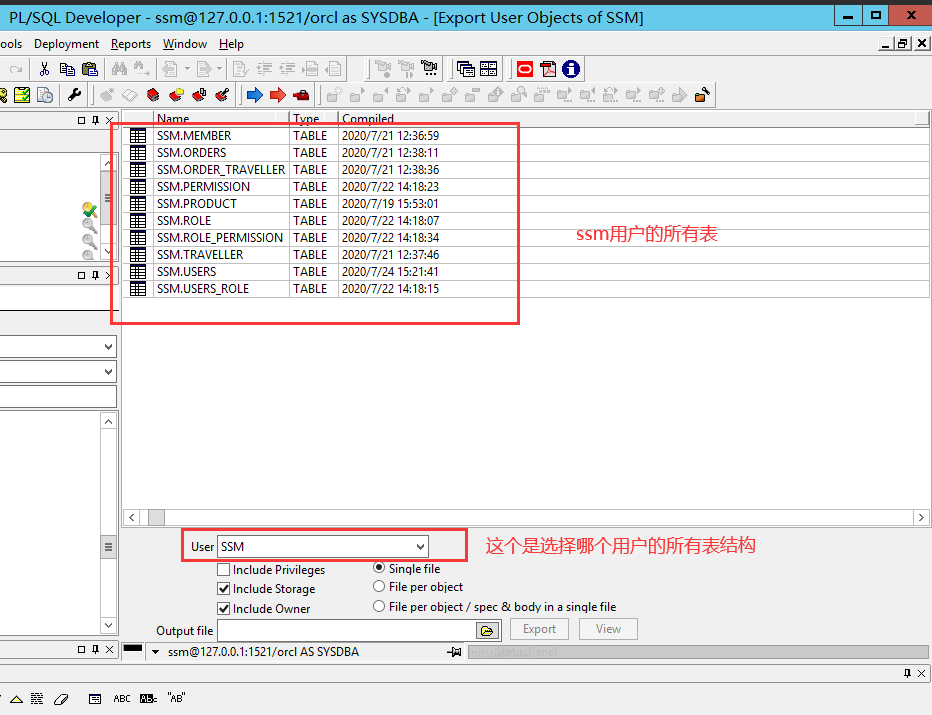Select the SSM.ORDER_TRAVELLER row
The image size is (932, 715).
pos(525,170)
